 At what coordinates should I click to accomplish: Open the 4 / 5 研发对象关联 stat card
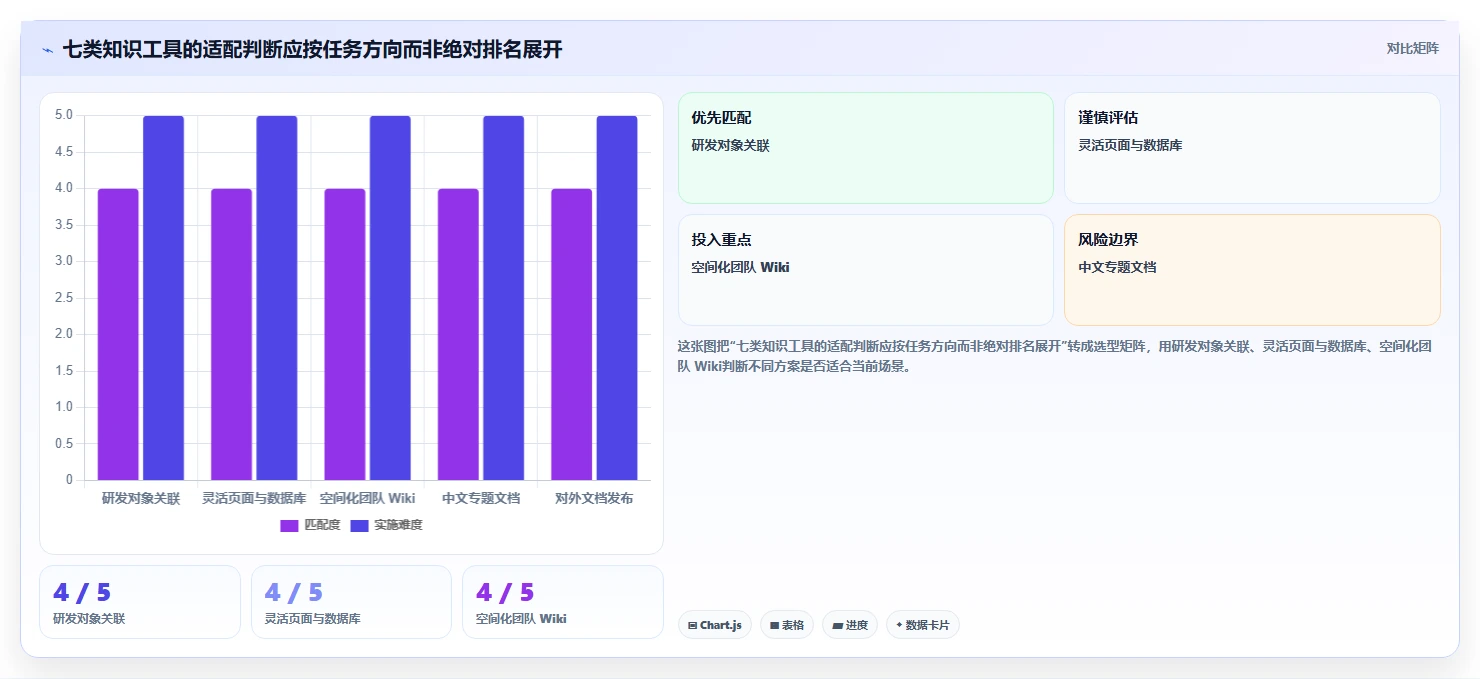[x=140, y=602]
